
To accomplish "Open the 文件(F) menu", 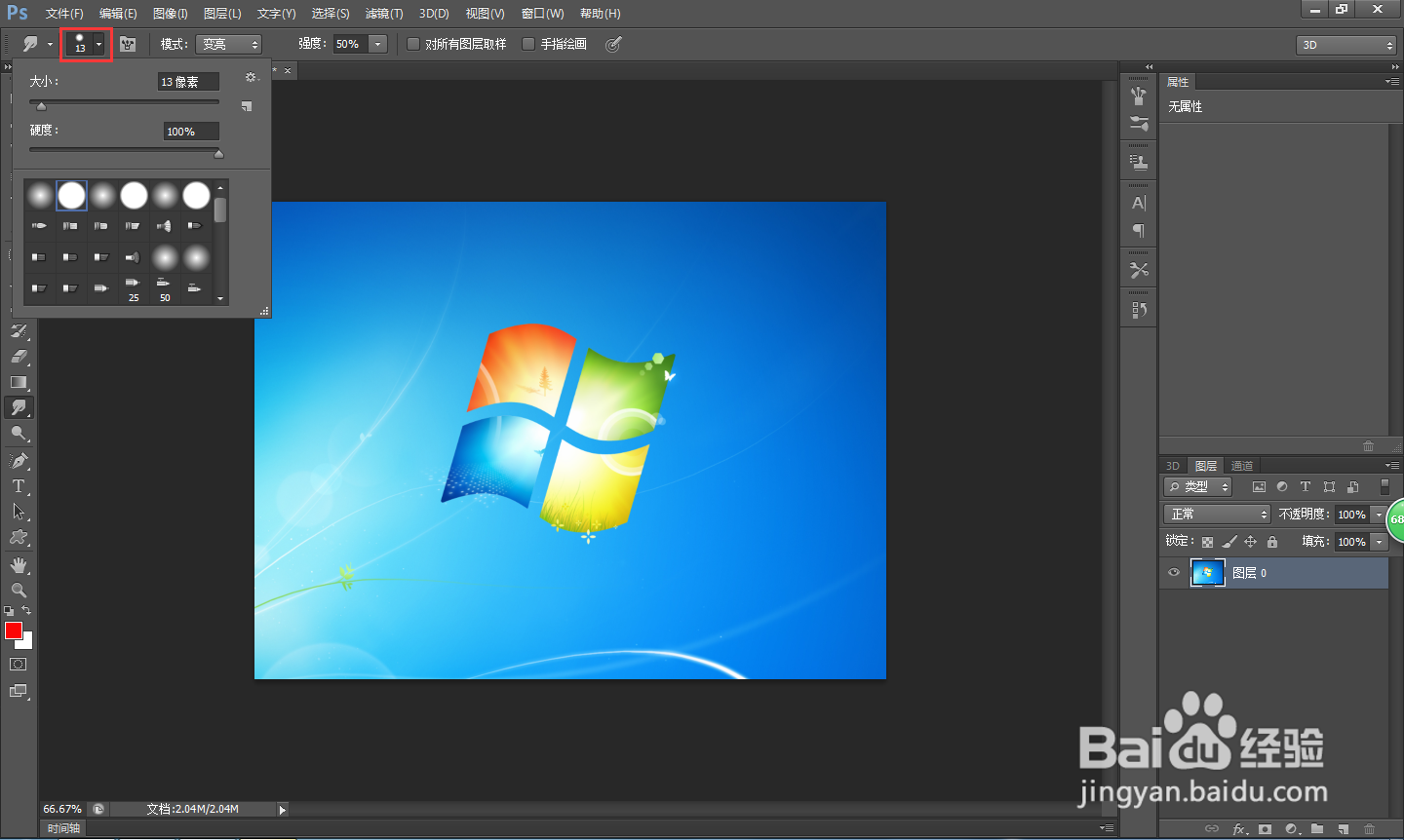I will point(64,14).
